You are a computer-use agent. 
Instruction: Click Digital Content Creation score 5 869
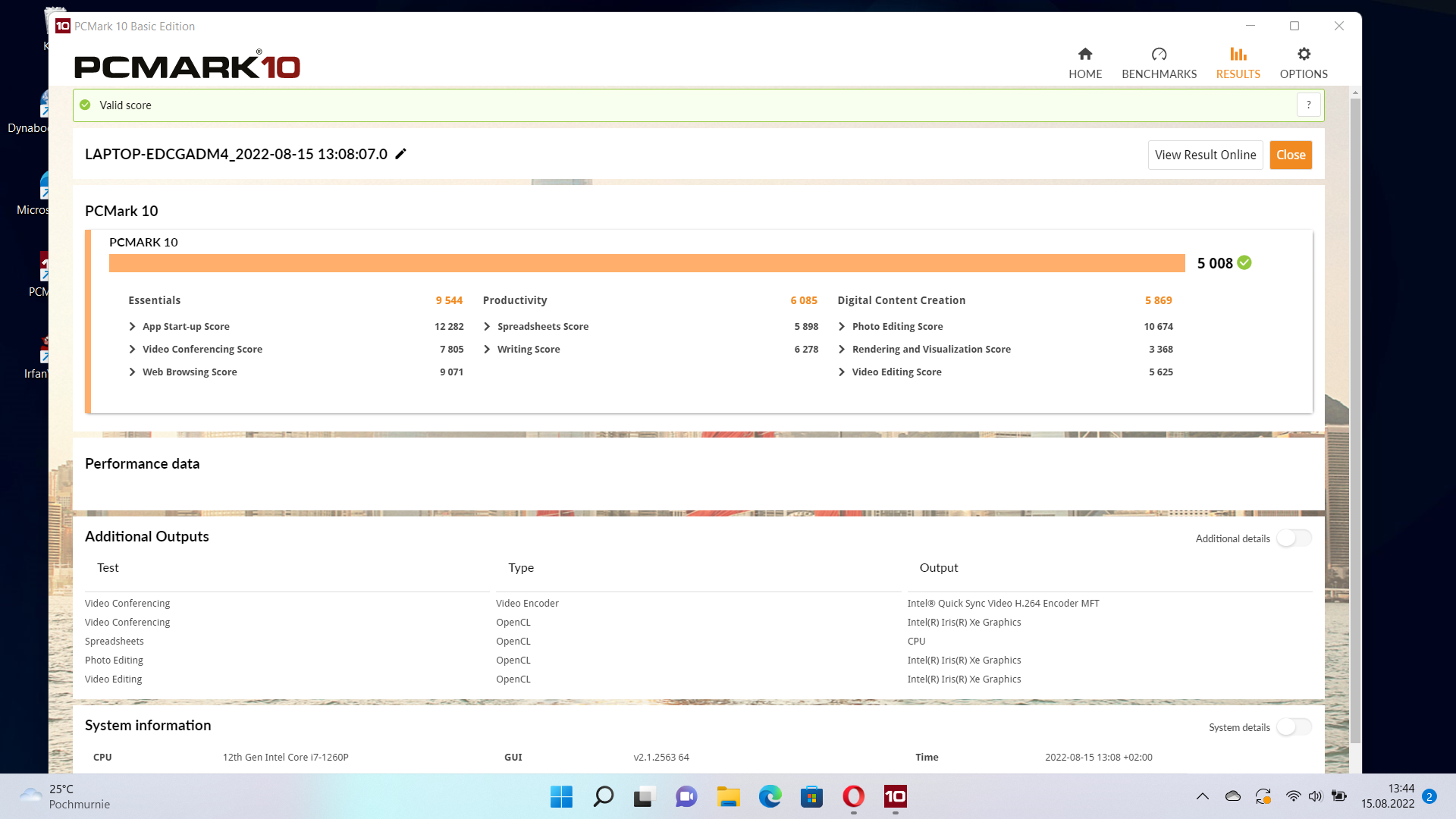click(1159, 300)
